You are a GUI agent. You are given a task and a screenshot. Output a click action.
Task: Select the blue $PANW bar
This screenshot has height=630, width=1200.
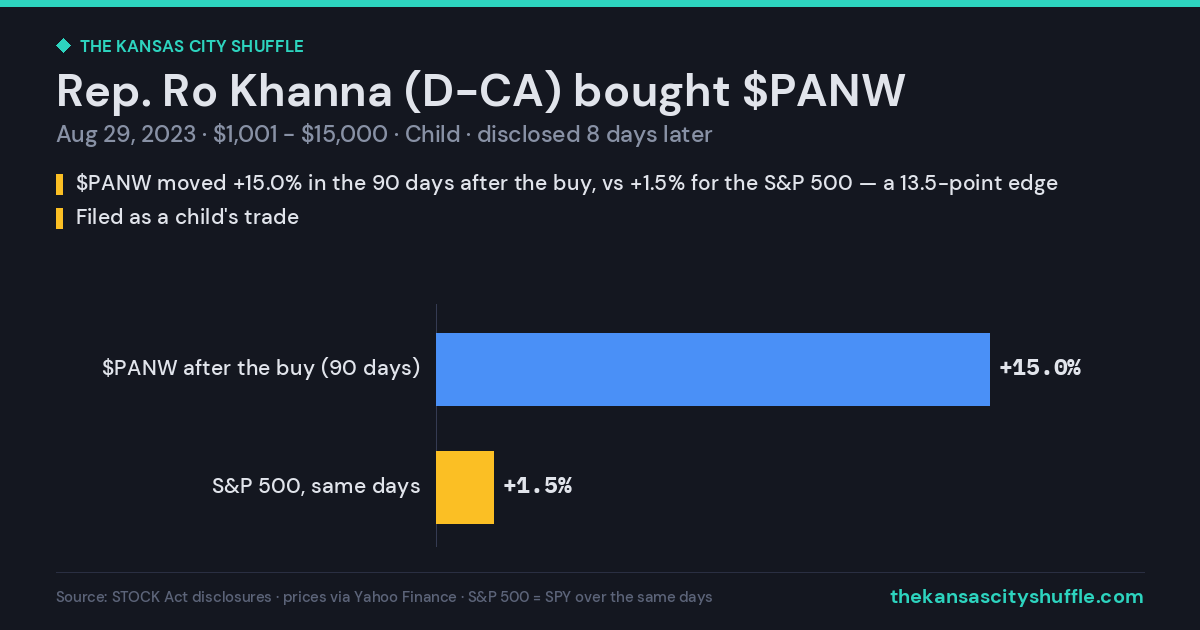click(713, 369)
